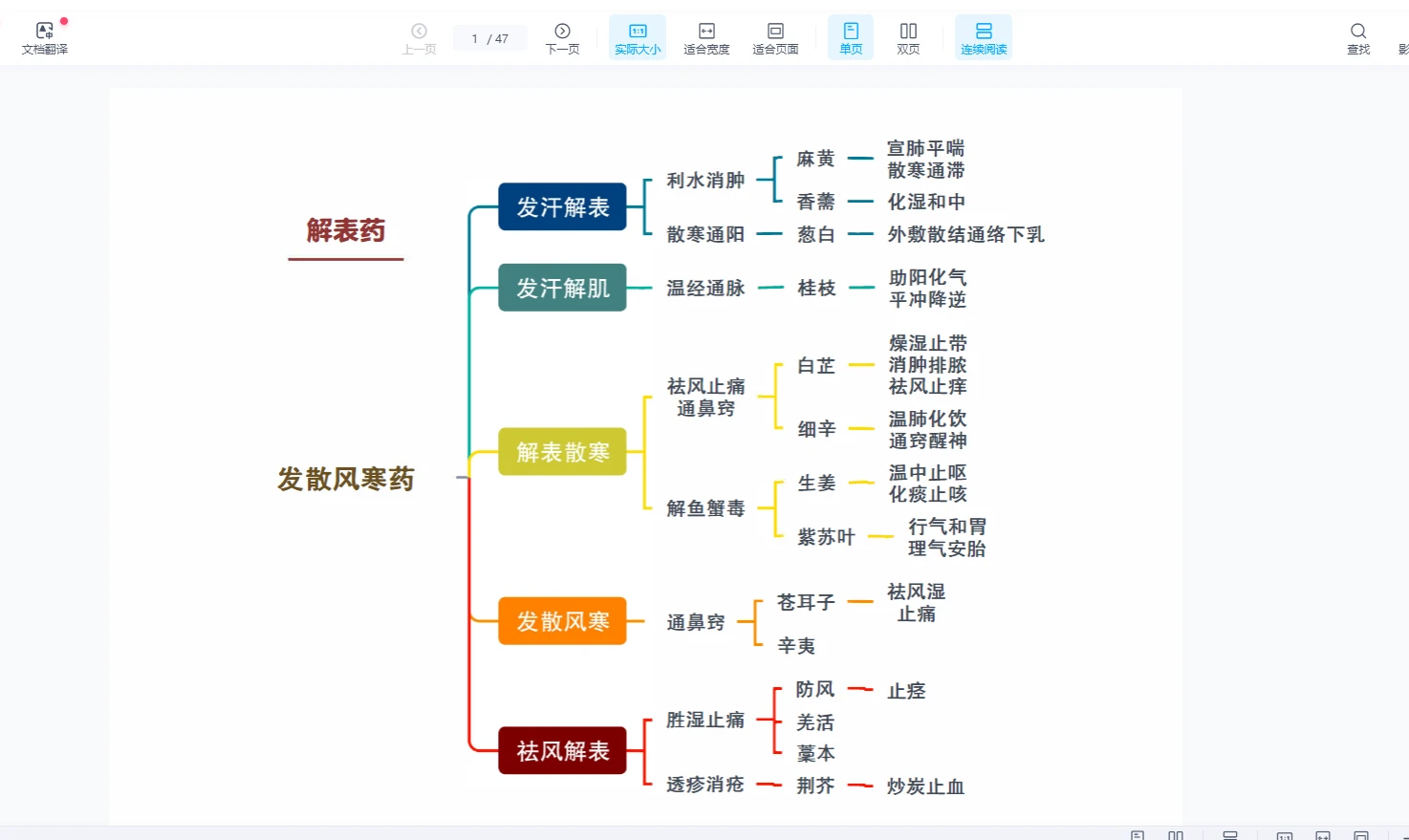This screenshot has height=840, width=1409.
Task: Click the continuous-reading icon in the status bar
Action: (x=1230, y=835)
